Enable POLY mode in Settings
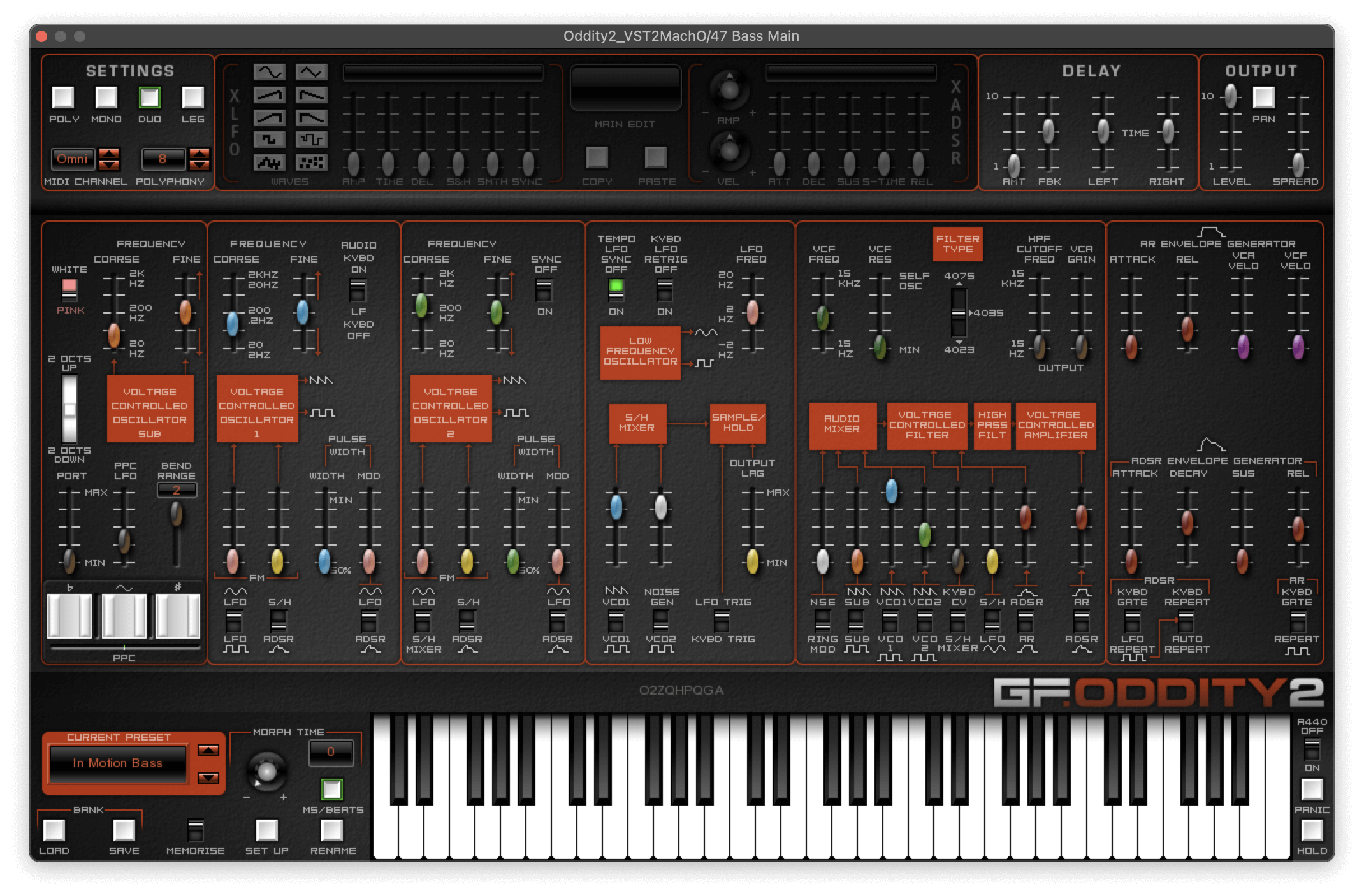The height and width of the screenshot is (896, 1364). (63, 98)
